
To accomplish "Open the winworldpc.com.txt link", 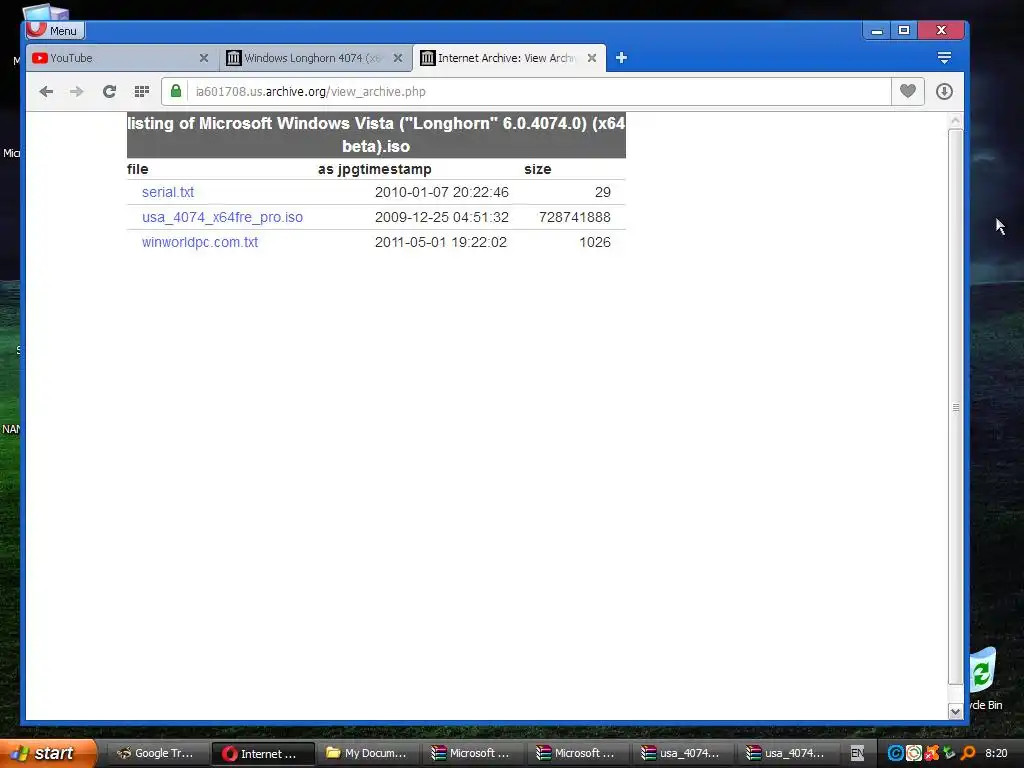I will [x=200, y=242].
